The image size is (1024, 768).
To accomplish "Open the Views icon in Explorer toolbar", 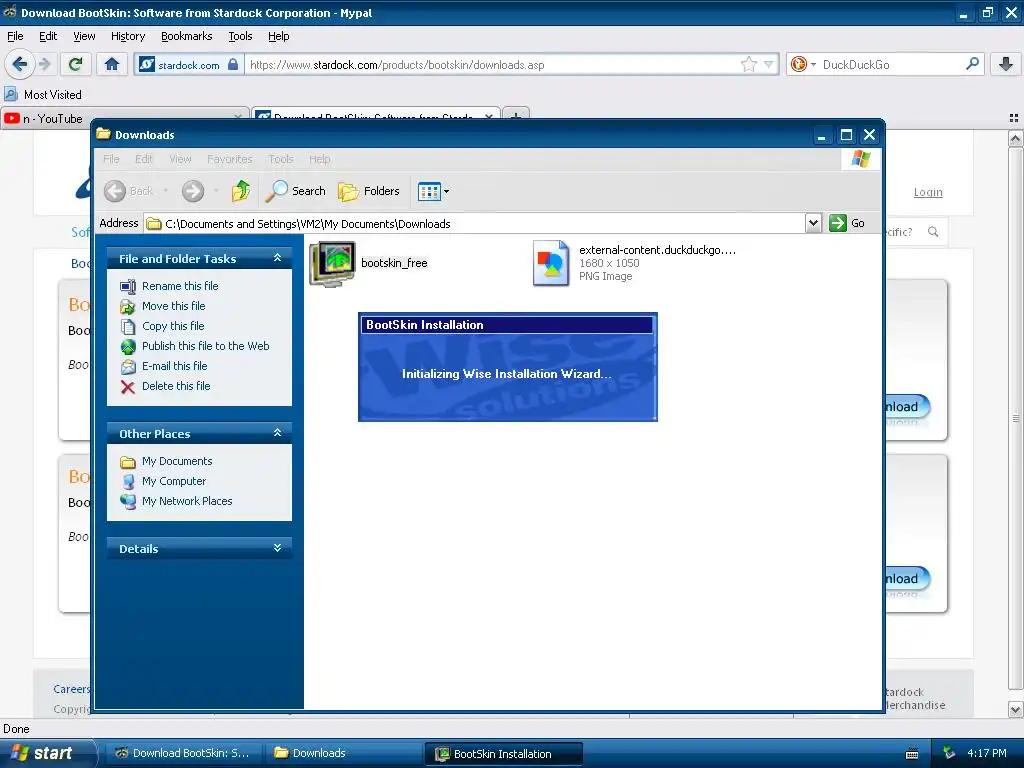I will (429, 191).
